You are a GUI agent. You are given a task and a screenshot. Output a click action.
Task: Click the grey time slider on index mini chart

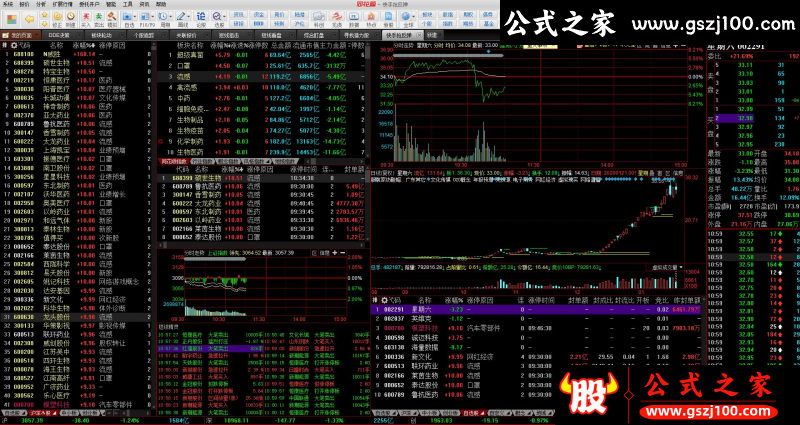click(x=215, y=259)
